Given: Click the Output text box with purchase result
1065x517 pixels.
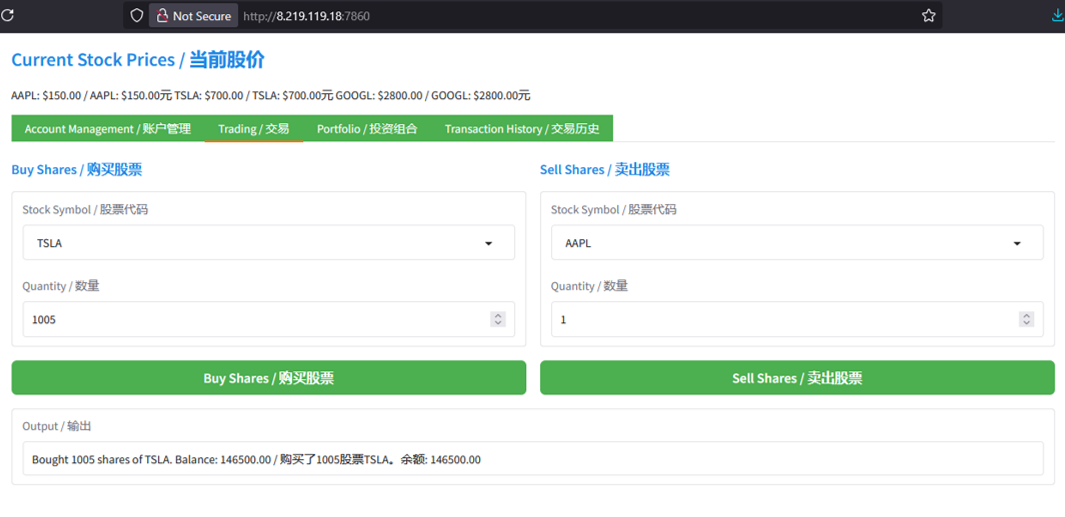Looking at the screenshot, I should pos(532,460).
